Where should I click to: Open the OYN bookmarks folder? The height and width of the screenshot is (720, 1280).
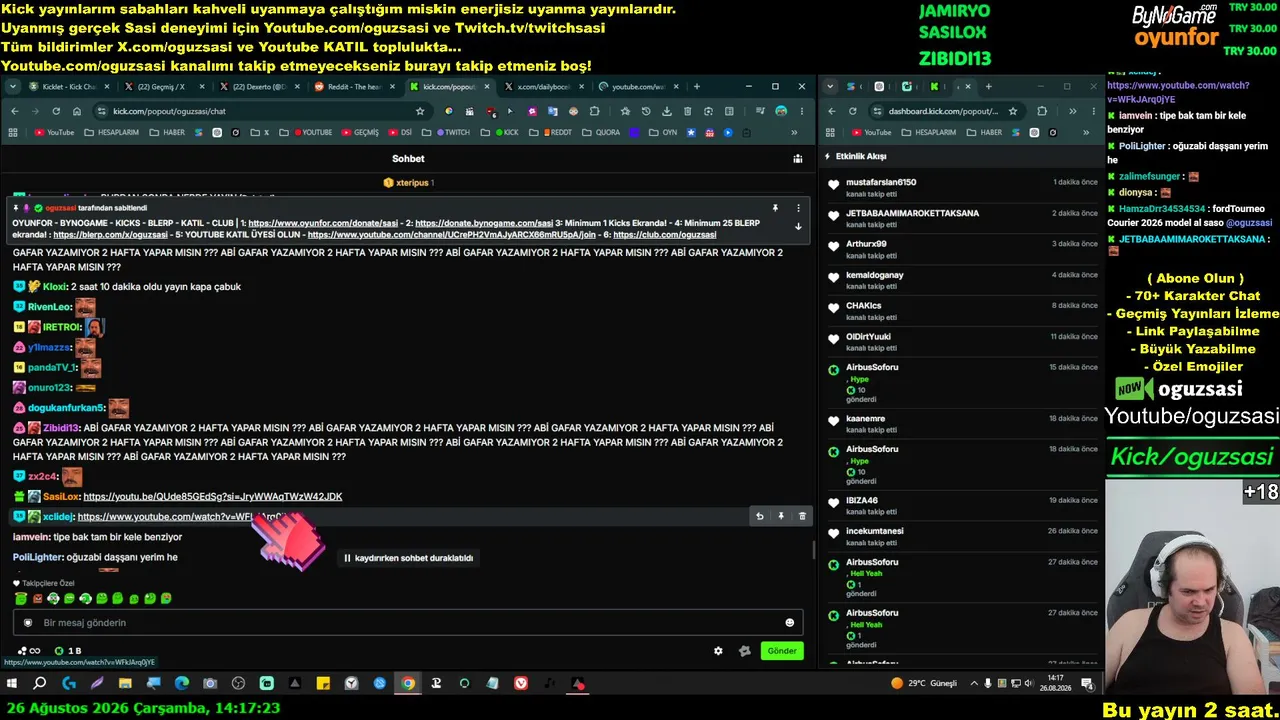click(x=663, y=132)
